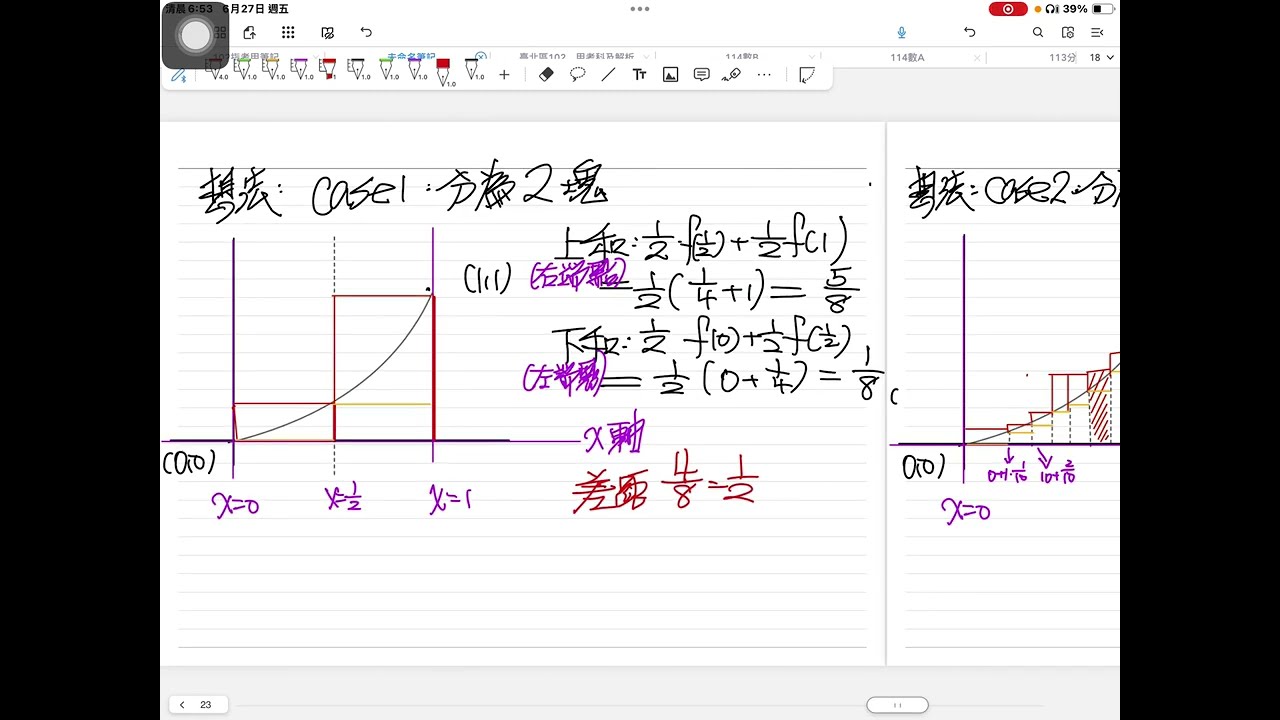Pick the red 1.0 marker pen

pyautogui.click(x=444, y=72)
